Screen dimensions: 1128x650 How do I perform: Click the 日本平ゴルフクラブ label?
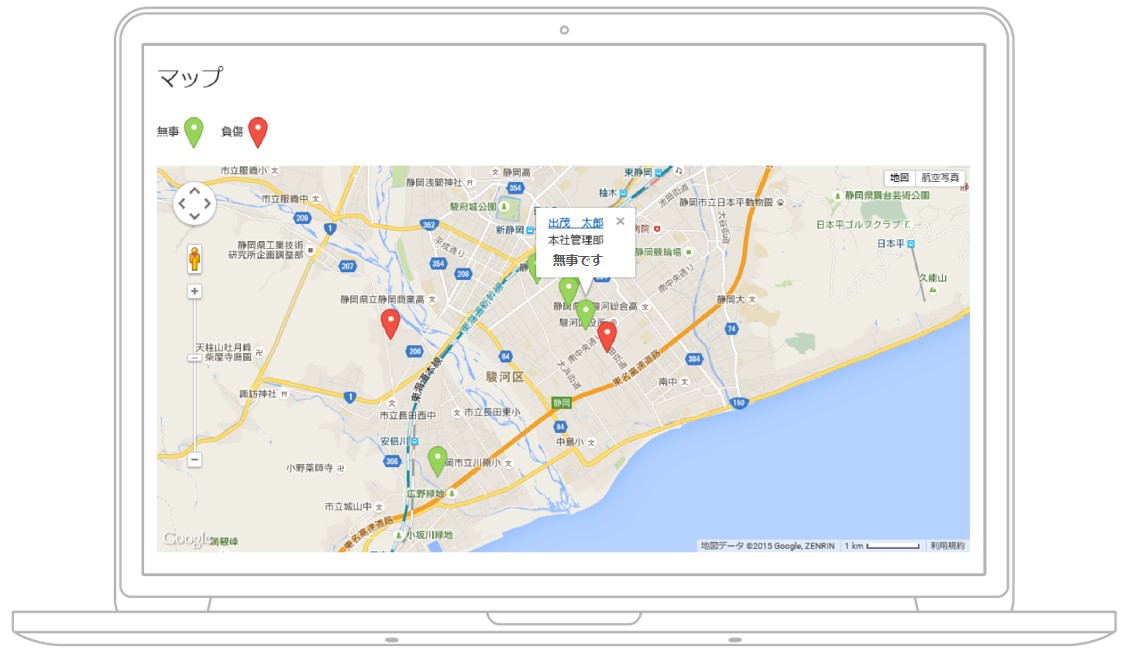click(x=858, y=224)
